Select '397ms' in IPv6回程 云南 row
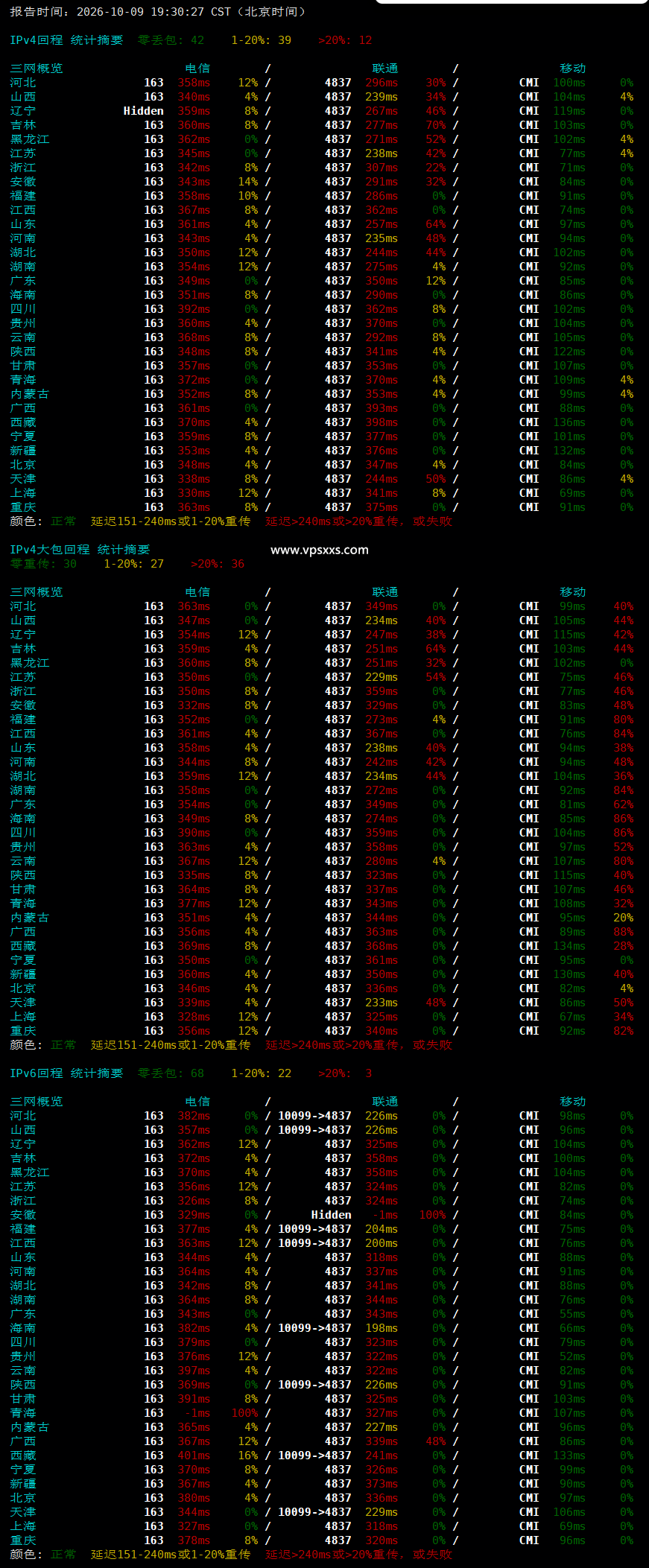 point(194,1371)
